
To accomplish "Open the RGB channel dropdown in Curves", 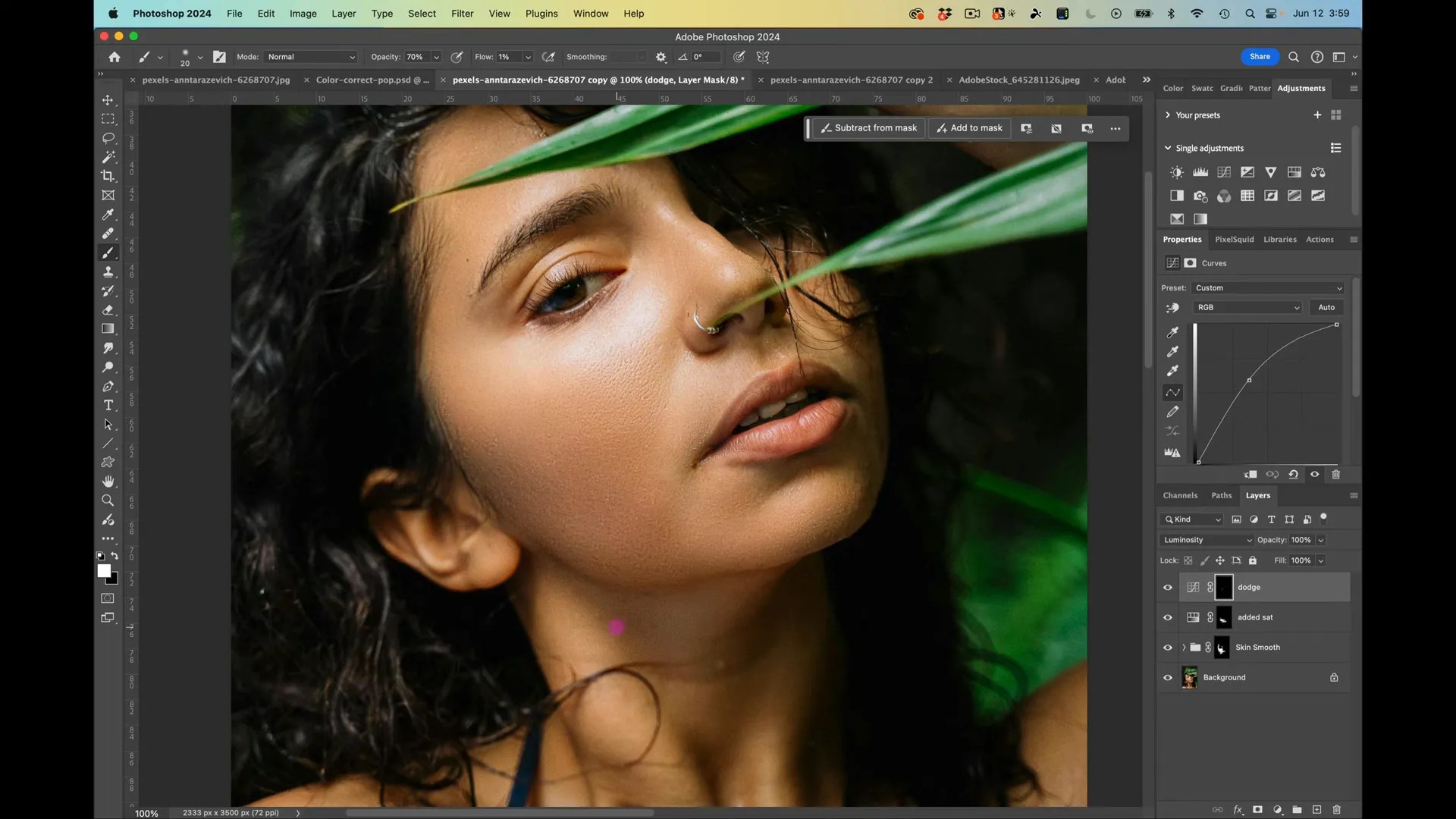I will click(1247, 307).
